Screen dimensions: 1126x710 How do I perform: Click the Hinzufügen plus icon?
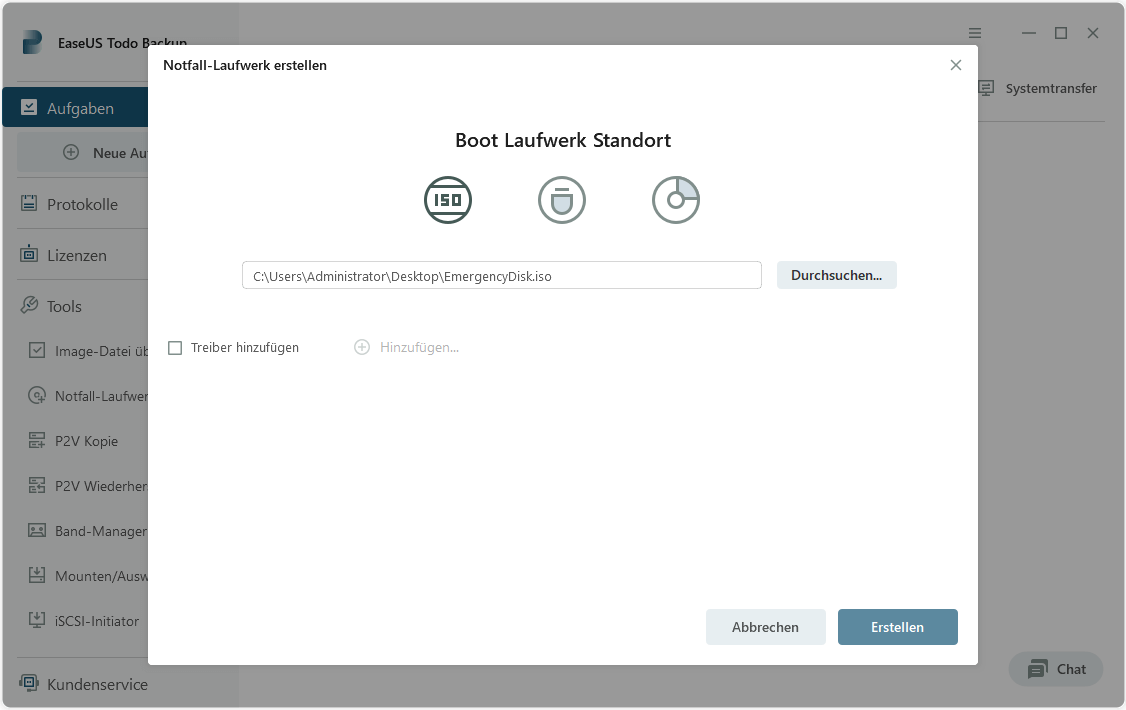[362, 347]
